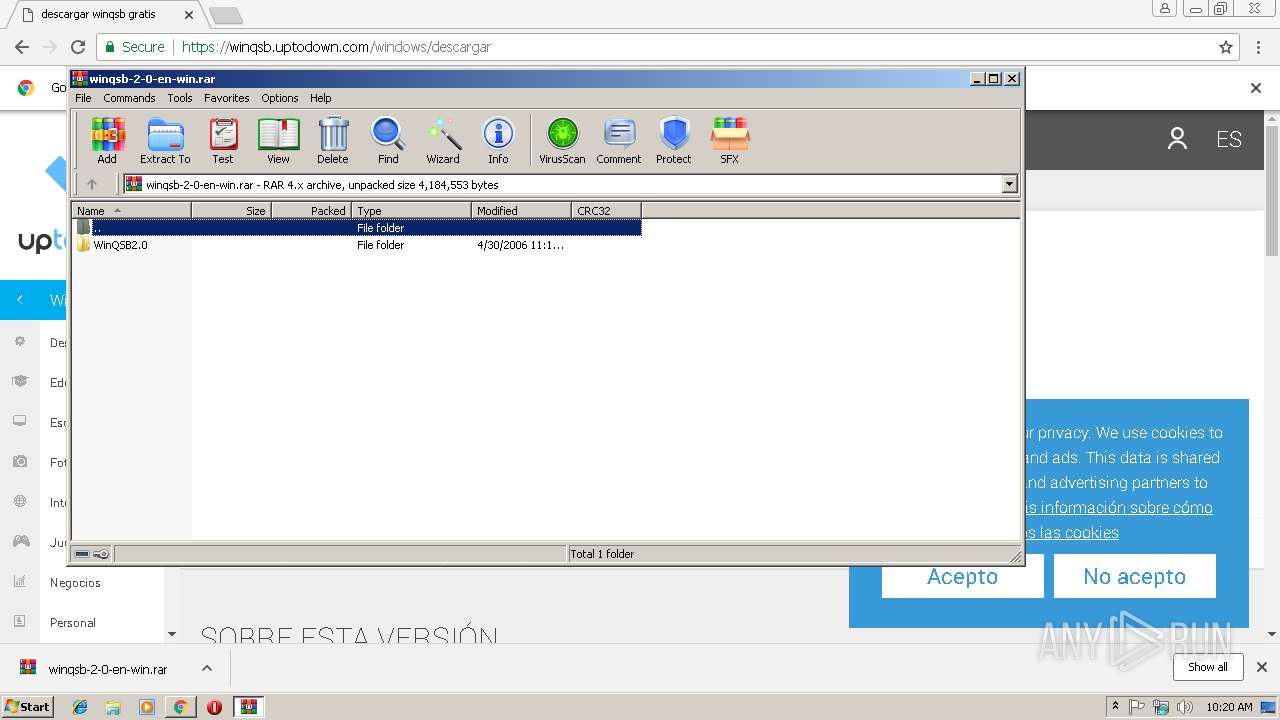The height and width of the screenshot is (720, 1280).
Task: Sort by CRC32 column header
Action: coord(606,211)
